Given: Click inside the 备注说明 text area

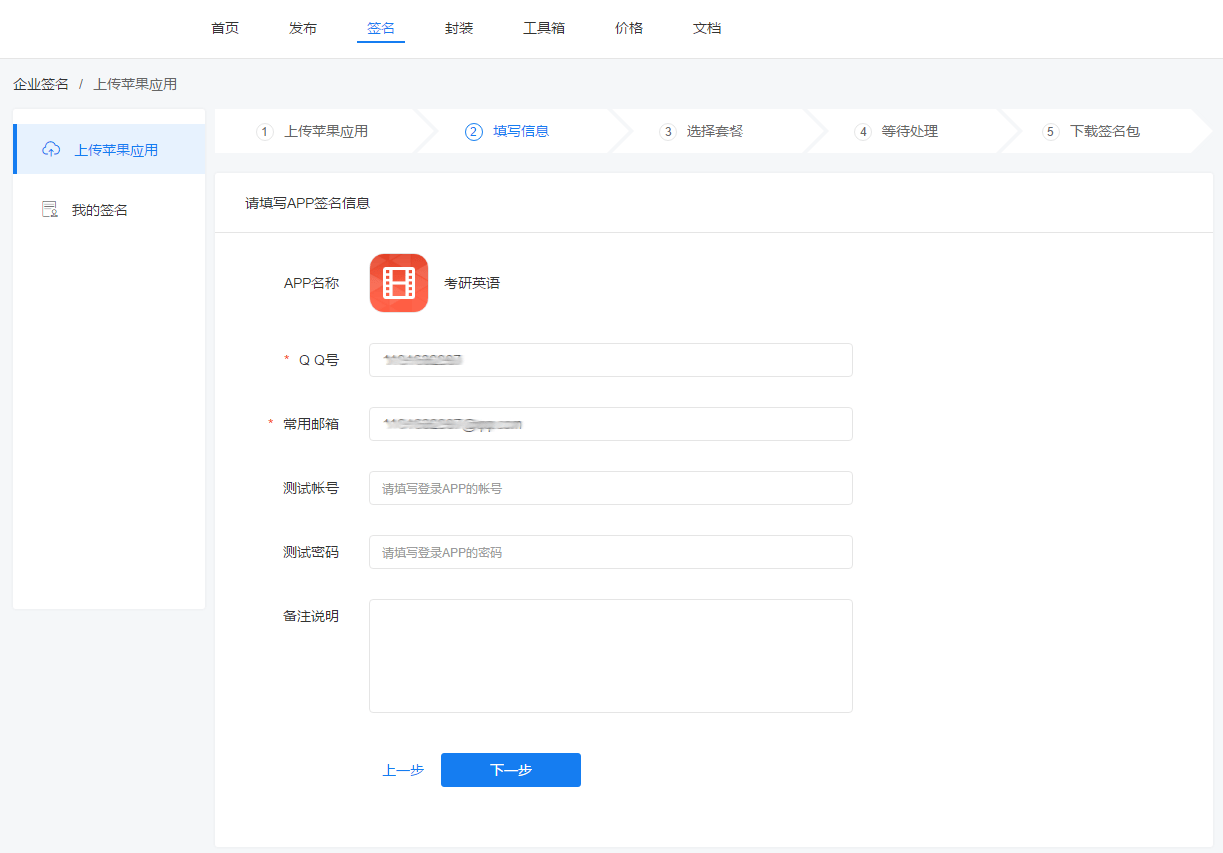Looking at the screenshot, I should [x=610, y=656].
